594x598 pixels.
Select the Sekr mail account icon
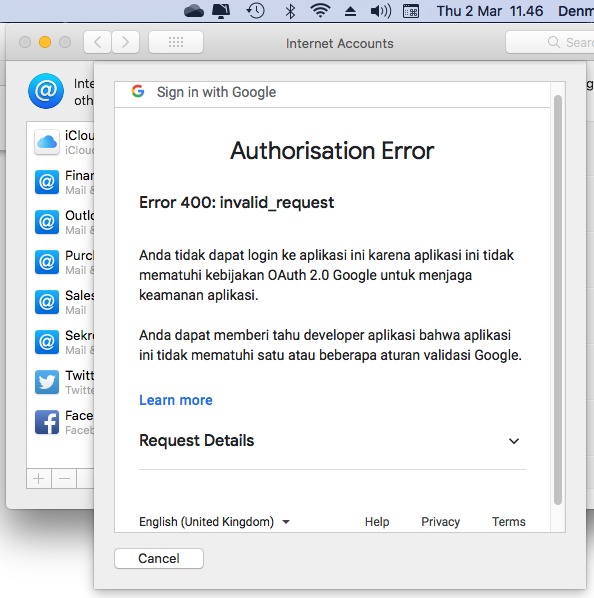47,342
